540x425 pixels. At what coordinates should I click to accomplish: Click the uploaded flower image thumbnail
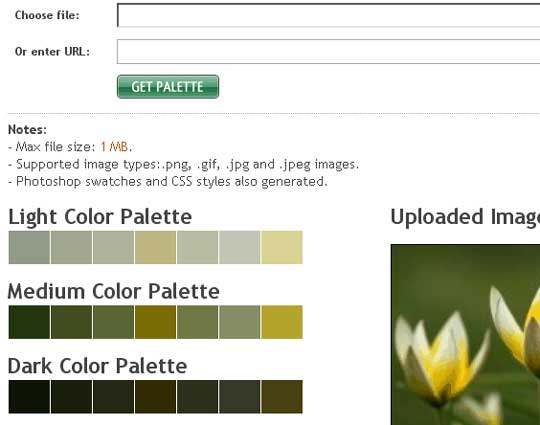465,334
